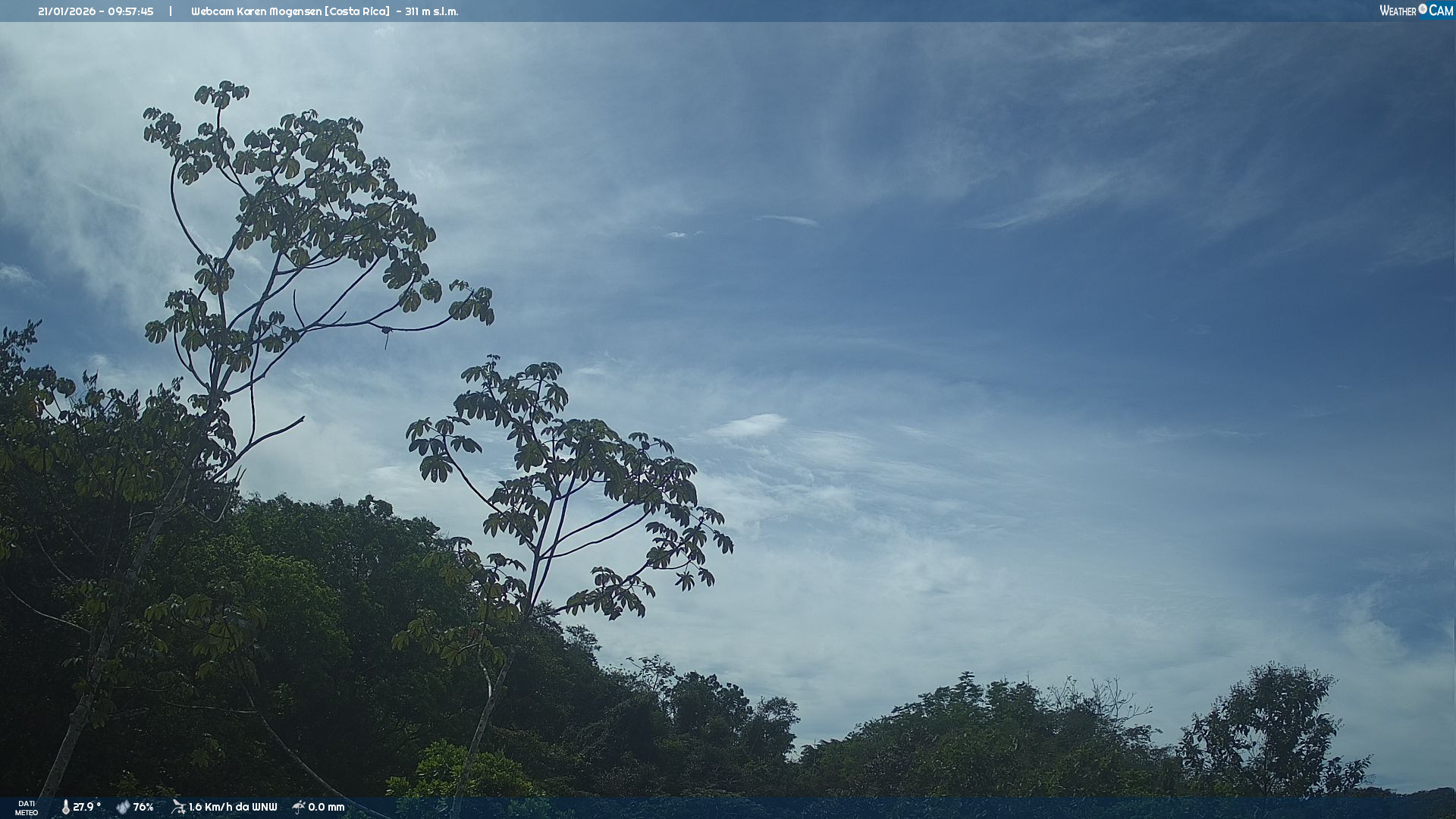Click the word Weather in the logo

pos(1398,11)
